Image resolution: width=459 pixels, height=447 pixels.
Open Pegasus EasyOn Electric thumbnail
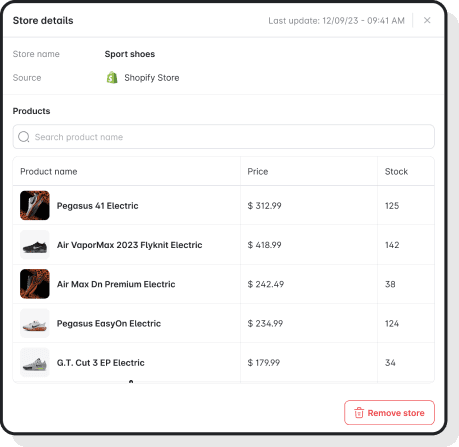35,323
